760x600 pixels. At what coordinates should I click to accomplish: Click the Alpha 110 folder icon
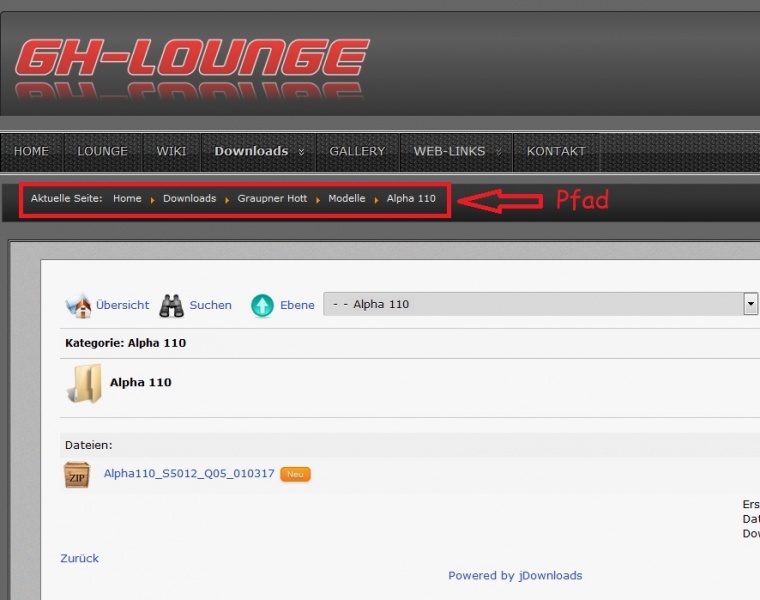pyautogui.click(x=84, y=384)
